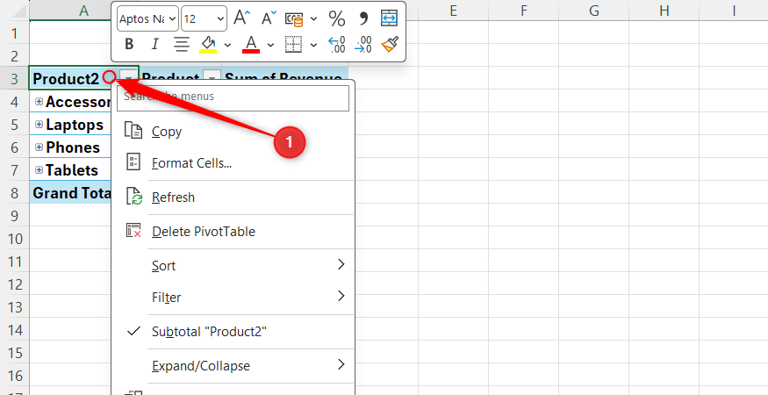Expand the Tablets pivot row
This screenshot has height=395, width=768.
point(39,170)
